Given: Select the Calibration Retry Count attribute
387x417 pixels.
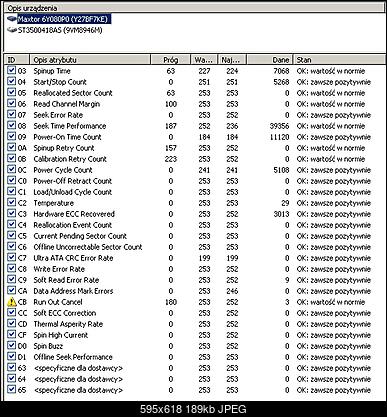Looking at the screenshot, I should [70, 159].
